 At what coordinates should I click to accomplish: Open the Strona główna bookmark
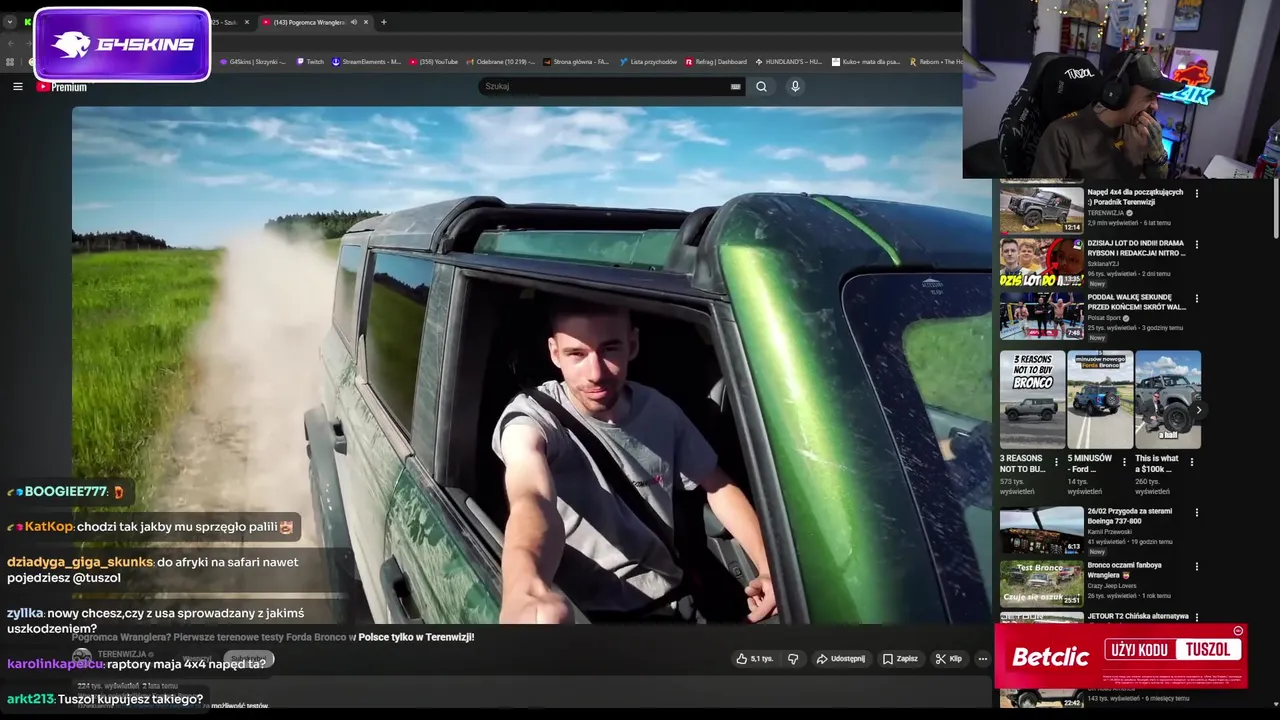click(x=577, y=62)
